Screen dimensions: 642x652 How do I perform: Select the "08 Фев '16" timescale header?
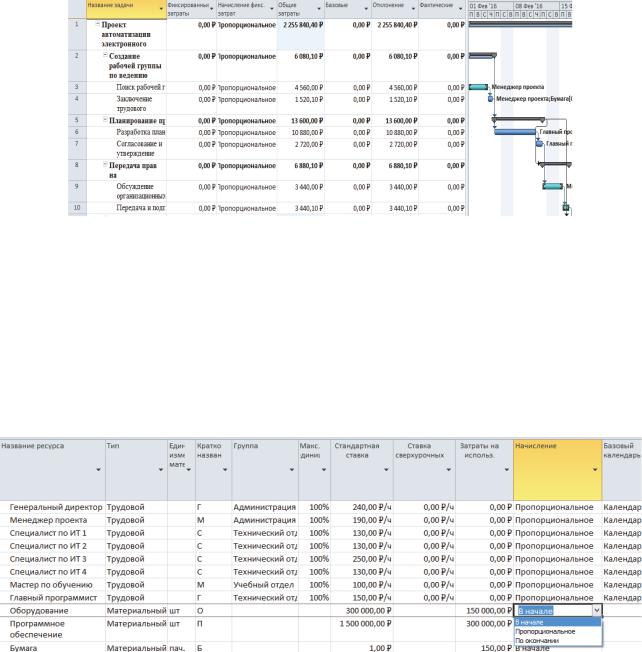537,6
